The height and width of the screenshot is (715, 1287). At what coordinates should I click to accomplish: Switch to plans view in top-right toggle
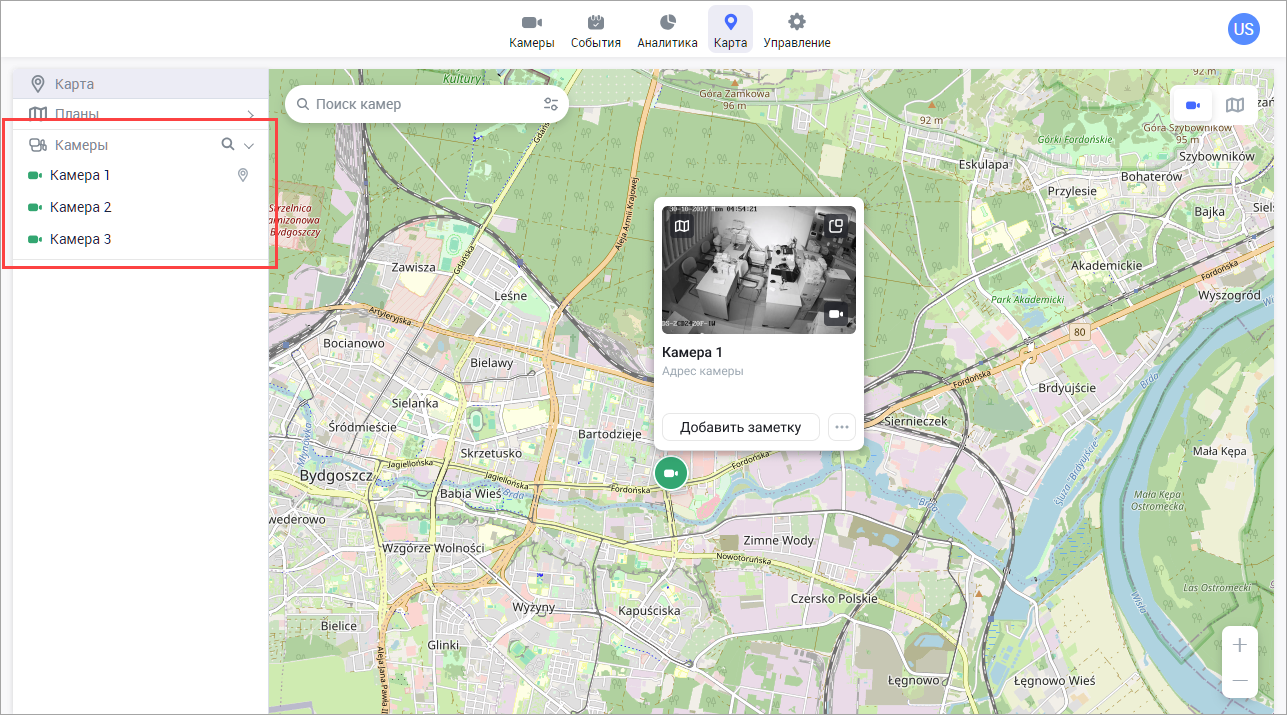(x=1235, y=105)
